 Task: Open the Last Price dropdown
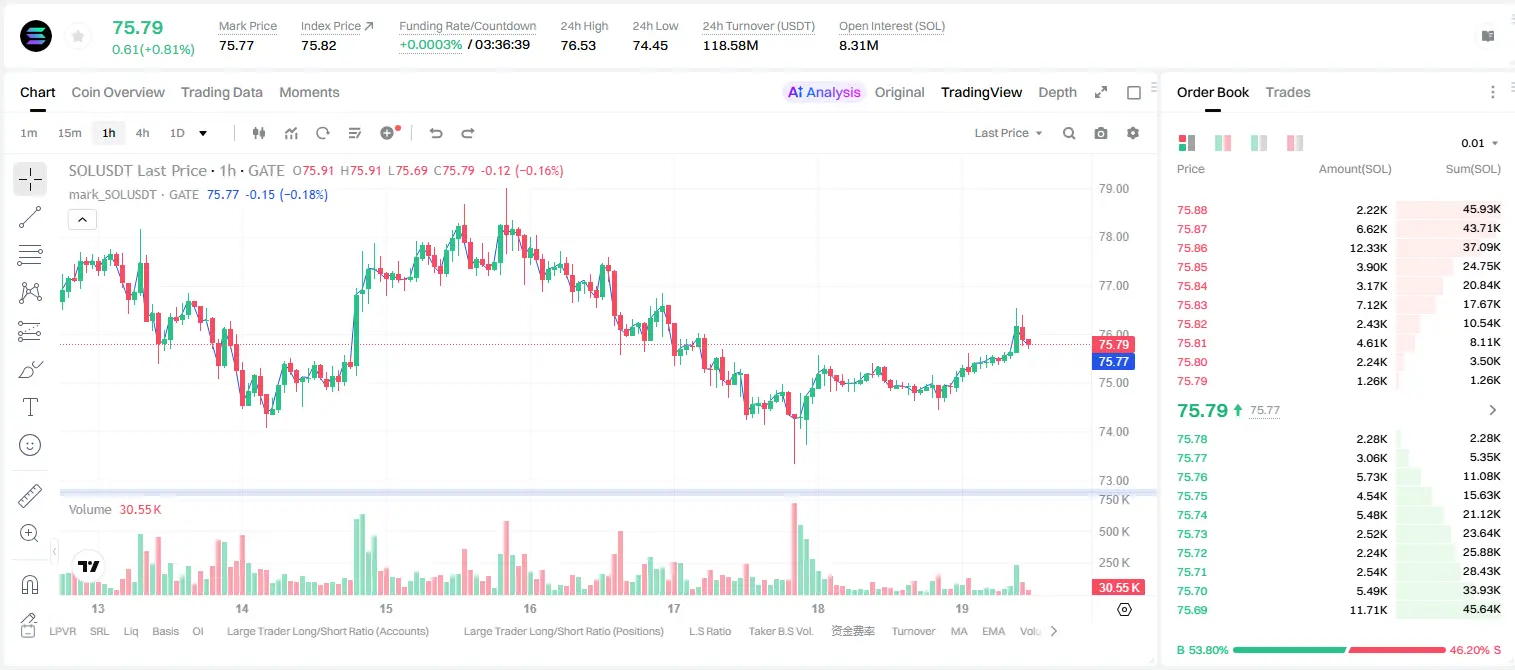(1008, 133)
